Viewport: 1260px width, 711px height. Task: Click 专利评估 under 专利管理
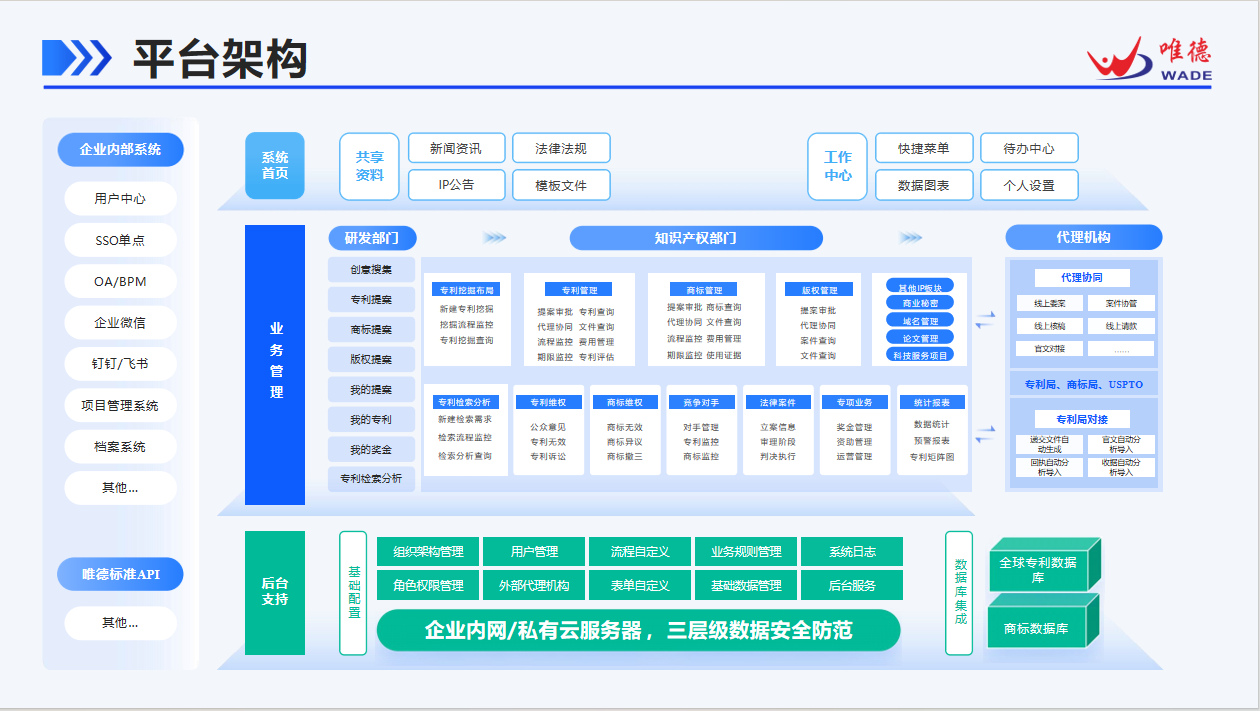597,356
